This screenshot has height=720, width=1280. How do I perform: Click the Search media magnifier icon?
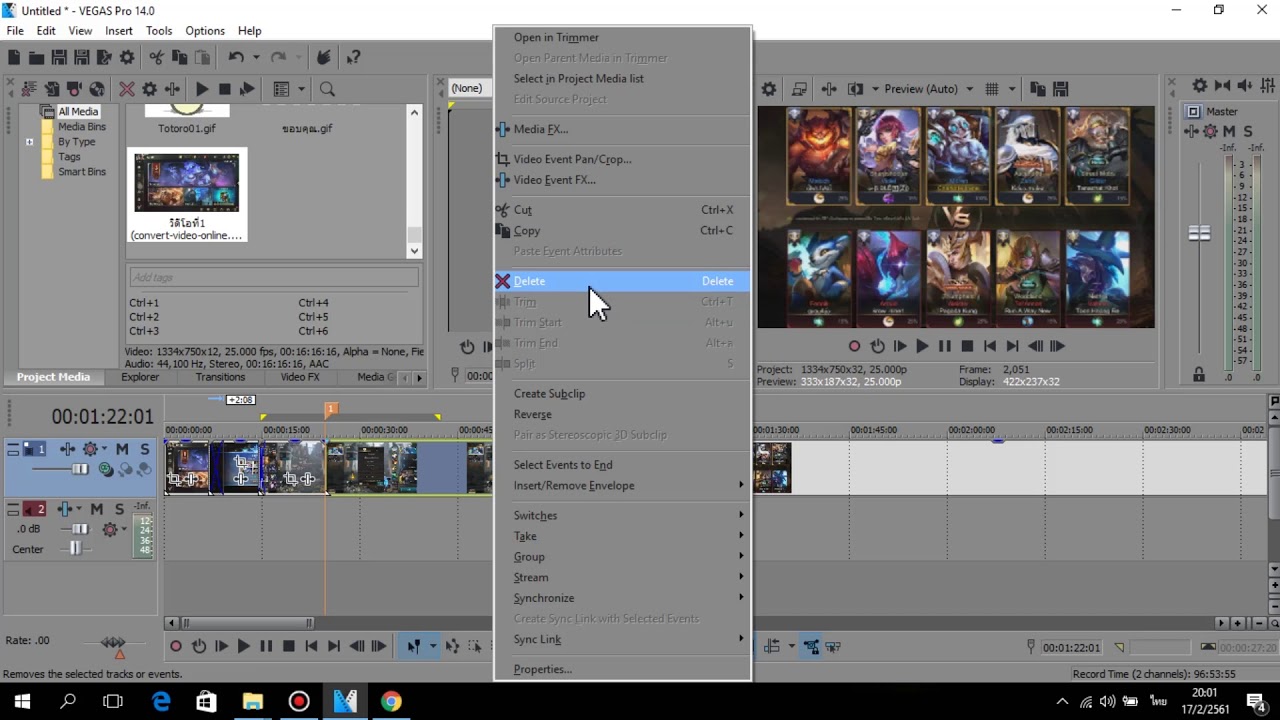point(327,89)
